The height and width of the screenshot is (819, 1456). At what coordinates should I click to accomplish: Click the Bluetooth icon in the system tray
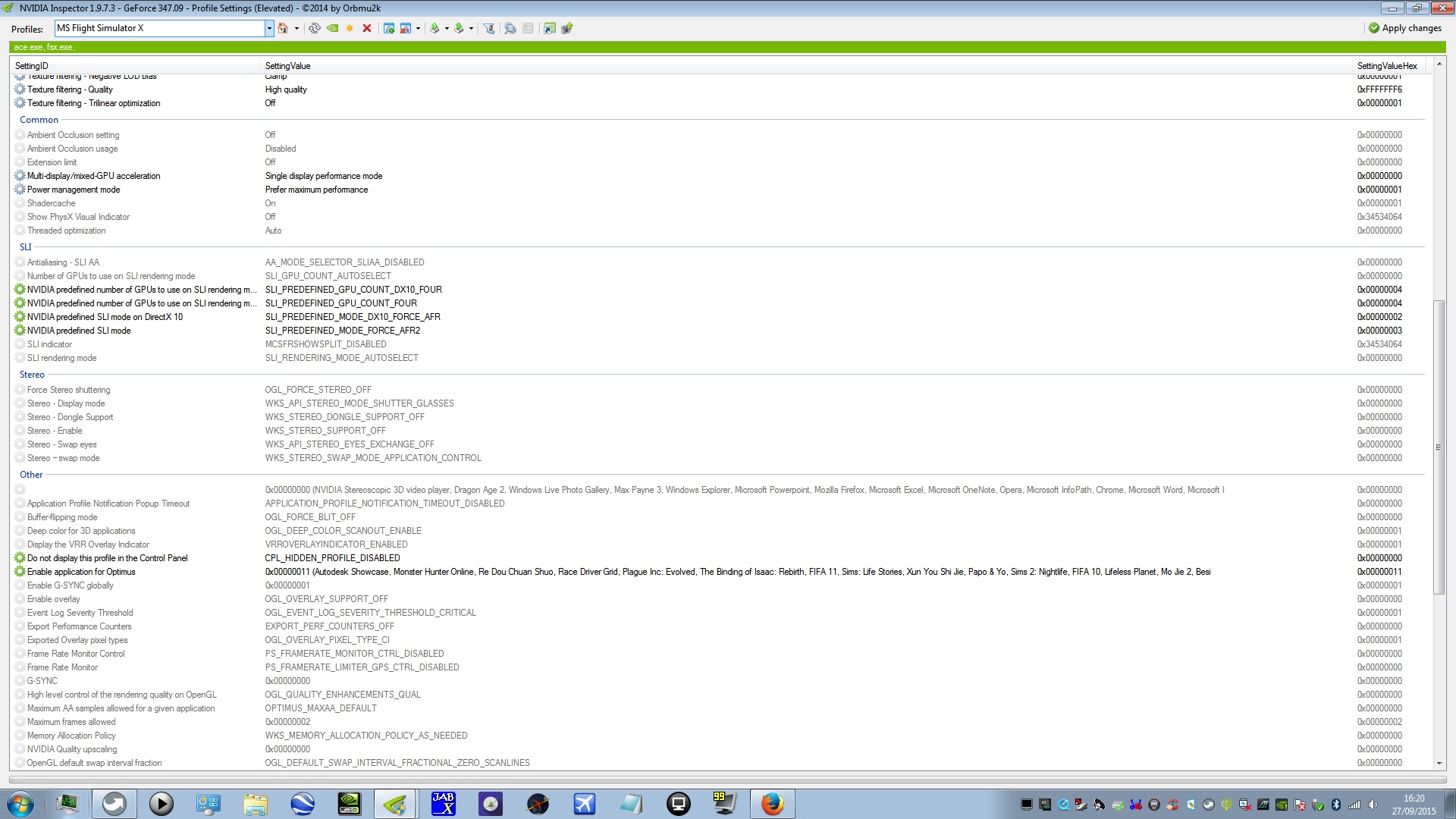[x=1336, y=805]
